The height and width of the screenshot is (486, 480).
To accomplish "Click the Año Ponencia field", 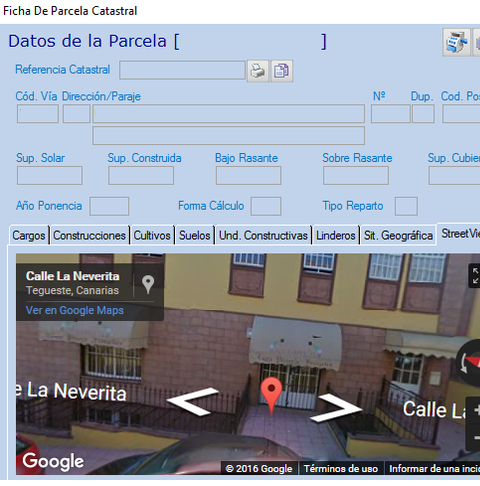I will 109,206.
